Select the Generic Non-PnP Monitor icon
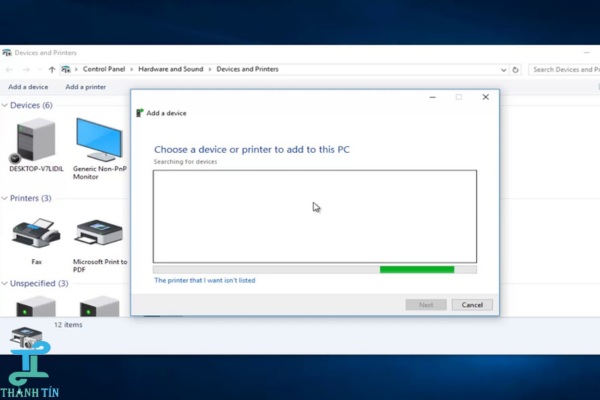Image resolution: width=600 pixels, height=400 pixels. [99, 140]
